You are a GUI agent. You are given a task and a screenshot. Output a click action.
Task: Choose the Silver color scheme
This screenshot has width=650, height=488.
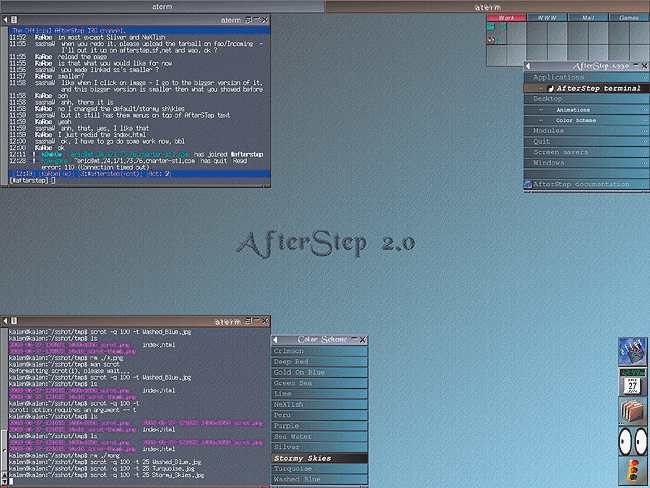tap(320, 447)
